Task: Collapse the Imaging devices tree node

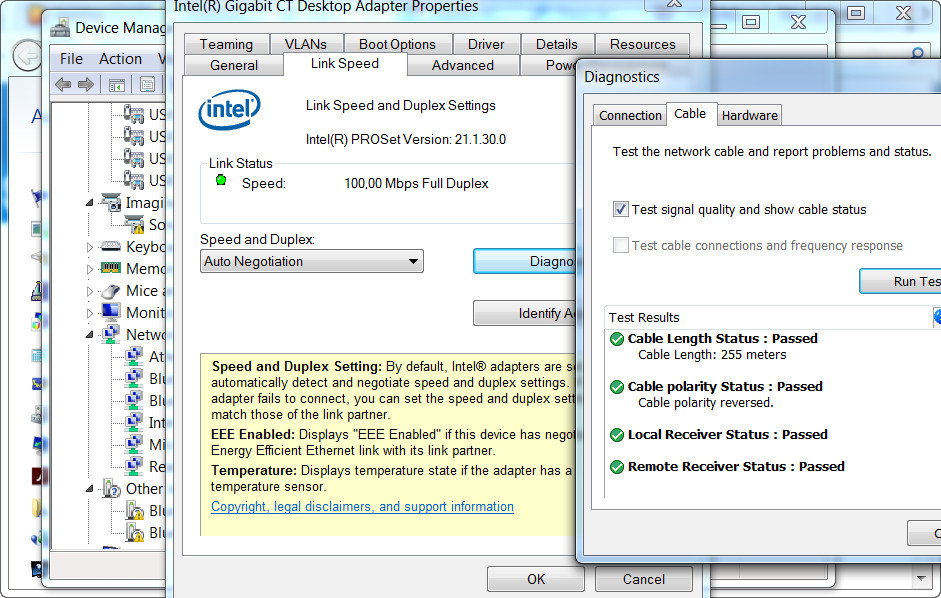Action: pos(89,203)
